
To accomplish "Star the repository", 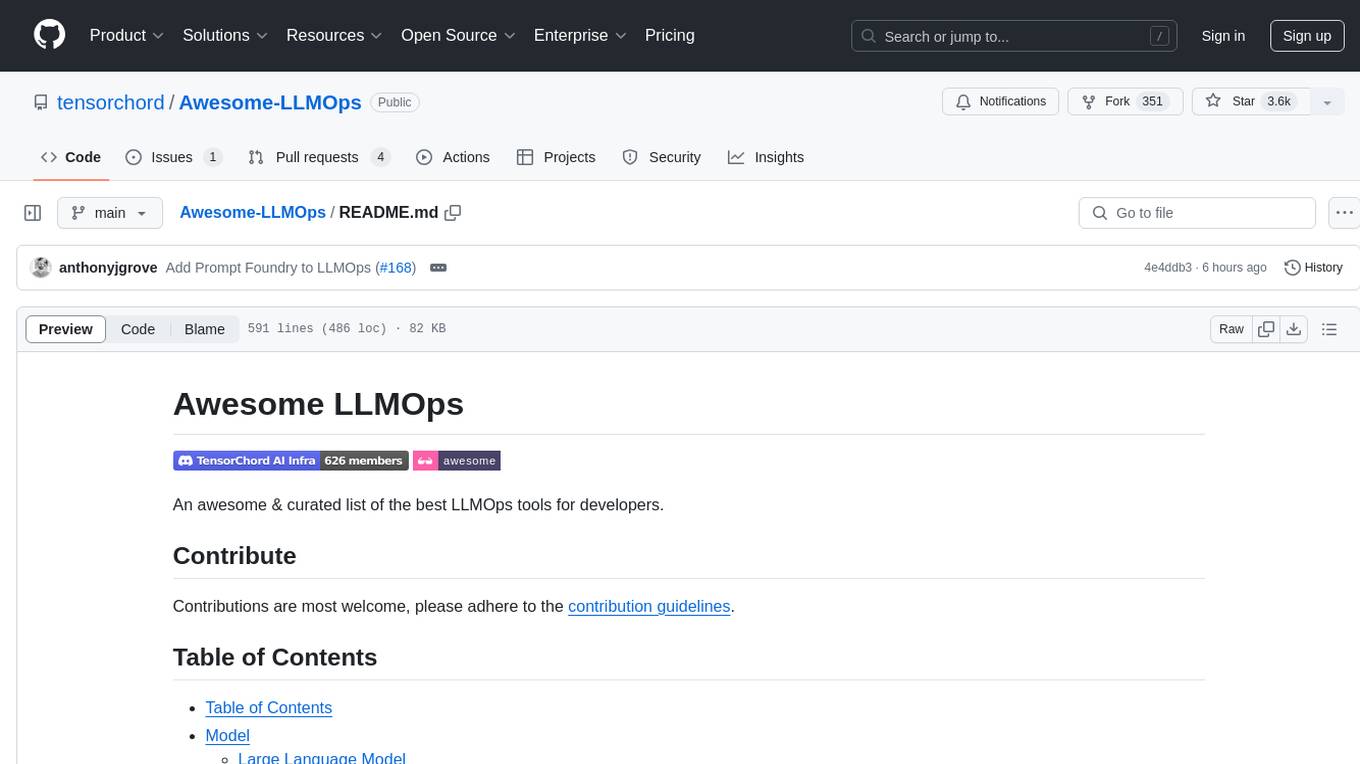I will (1250, 101).
